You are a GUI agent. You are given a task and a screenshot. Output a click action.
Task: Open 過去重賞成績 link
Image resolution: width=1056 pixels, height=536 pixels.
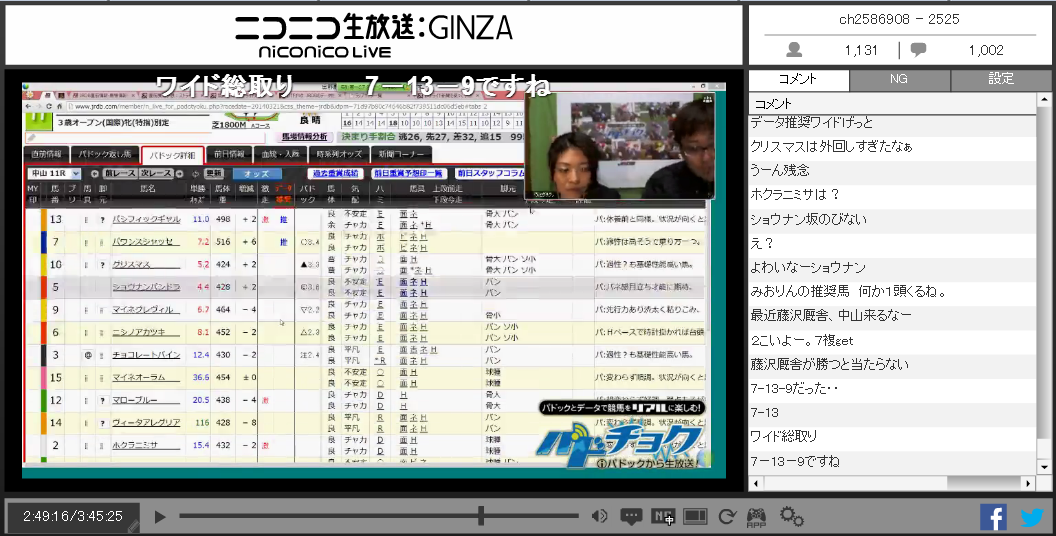pyautogui.click(x=335, y=174)
